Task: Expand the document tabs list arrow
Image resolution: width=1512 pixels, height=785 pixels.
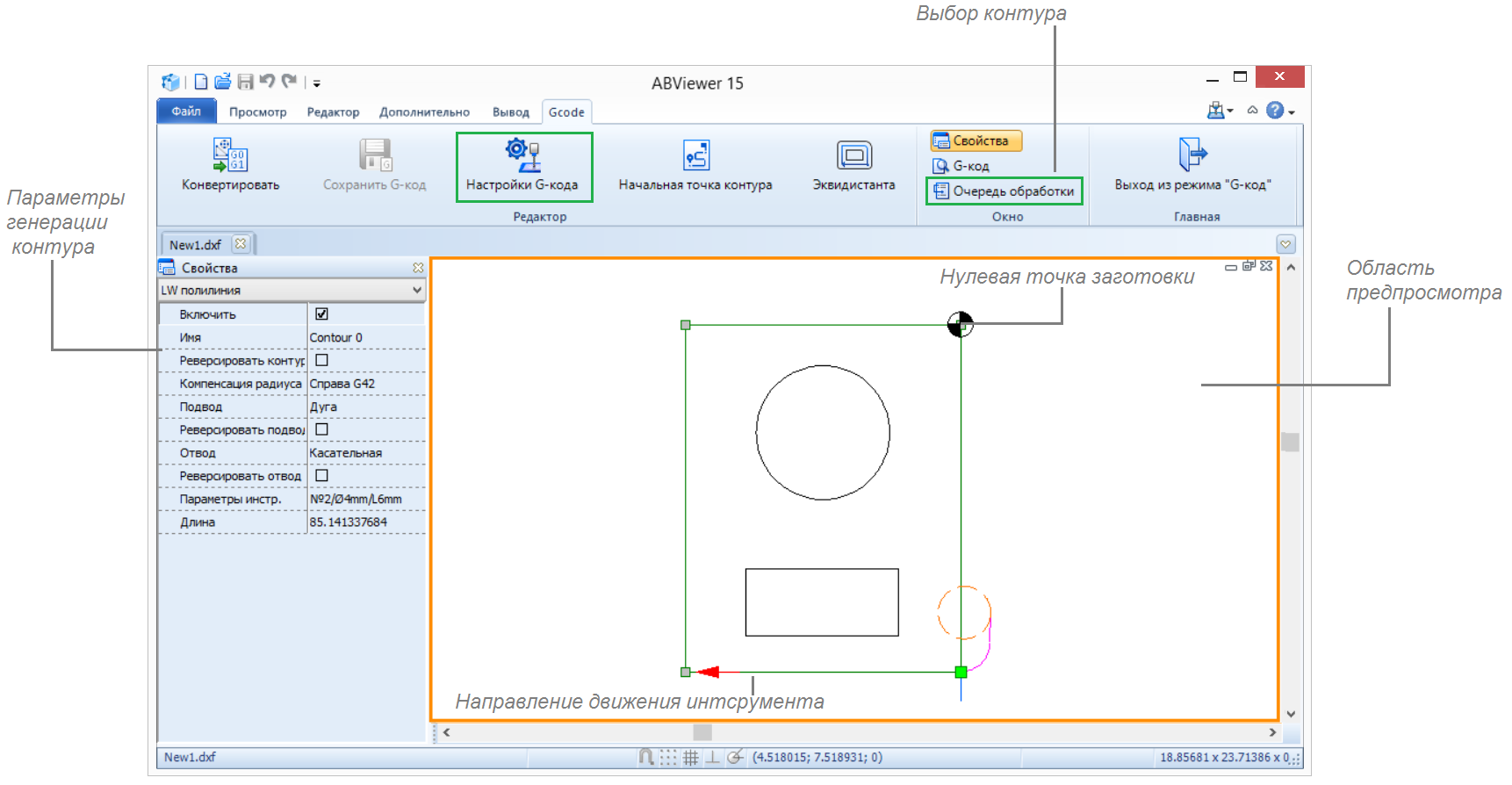Action: pos(1285,244)
